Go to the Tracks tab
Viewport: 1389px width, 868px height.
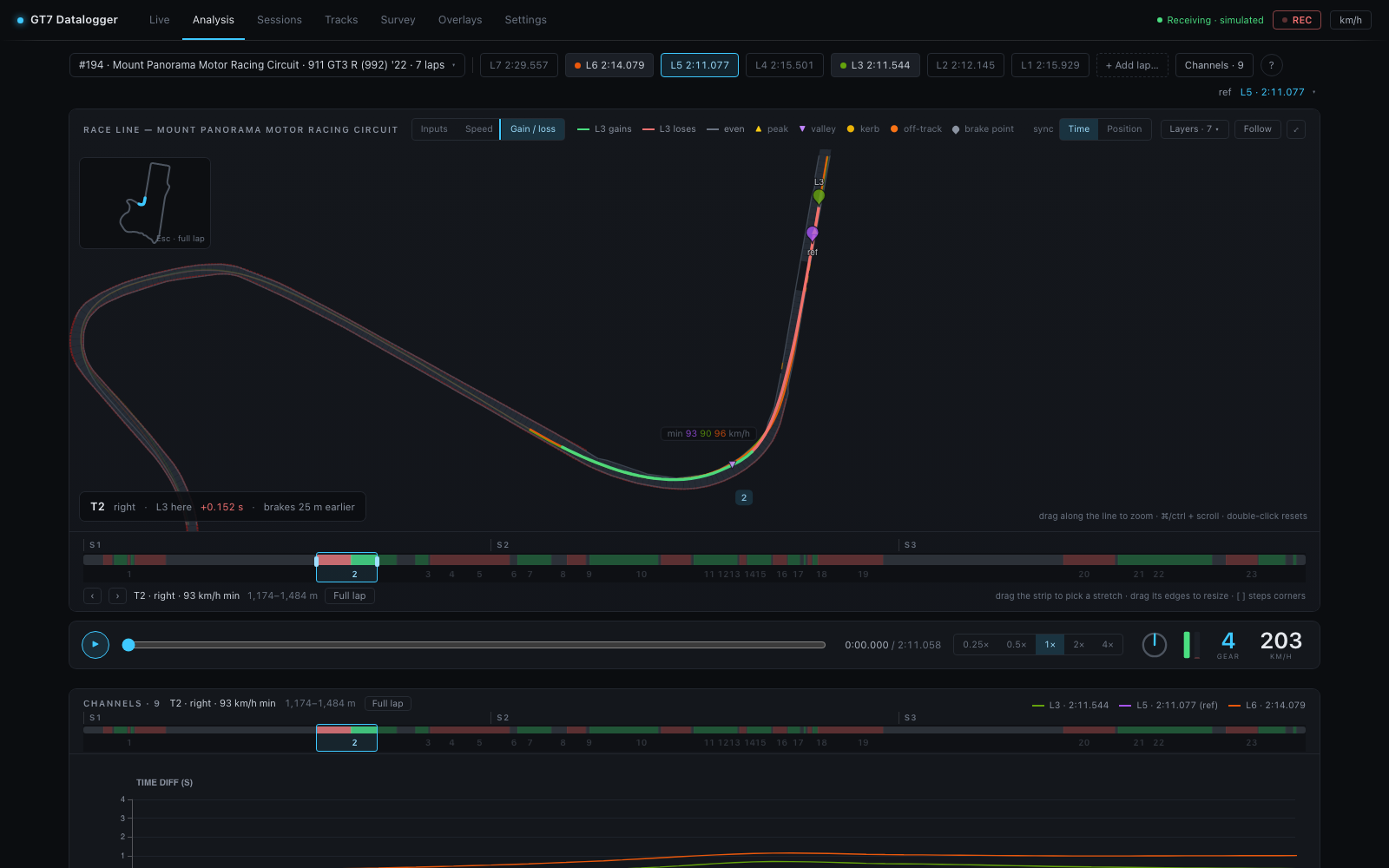pyautogui.click(x=341, y=20)
